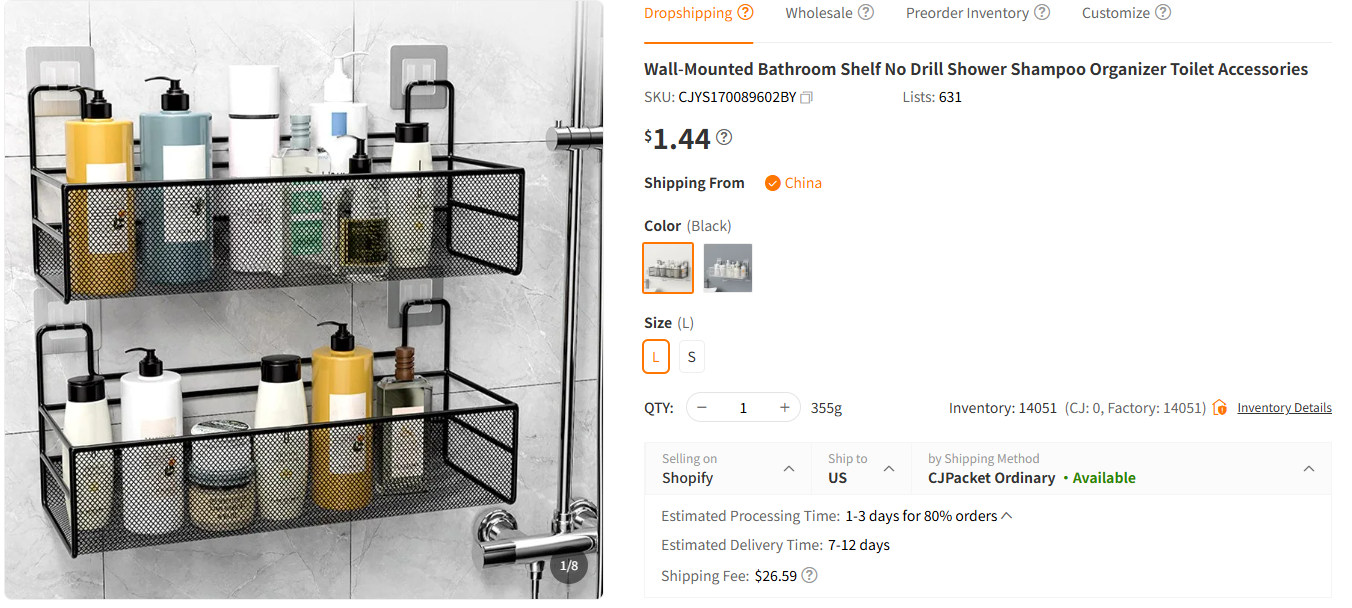1352x608 pixels.
Task: Open the price explanation help icon
Action: (721, 136)
